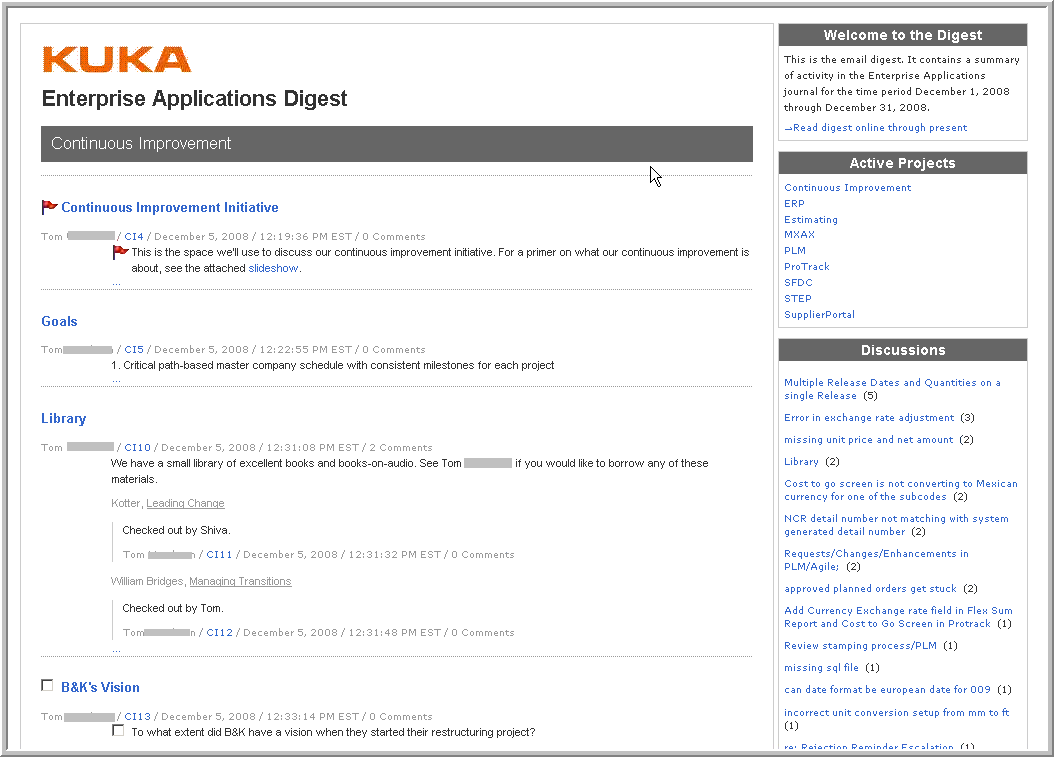The image size is (1054, 757).
Task: Expand ellipsis under Library entry
Action: pos(116,650)
